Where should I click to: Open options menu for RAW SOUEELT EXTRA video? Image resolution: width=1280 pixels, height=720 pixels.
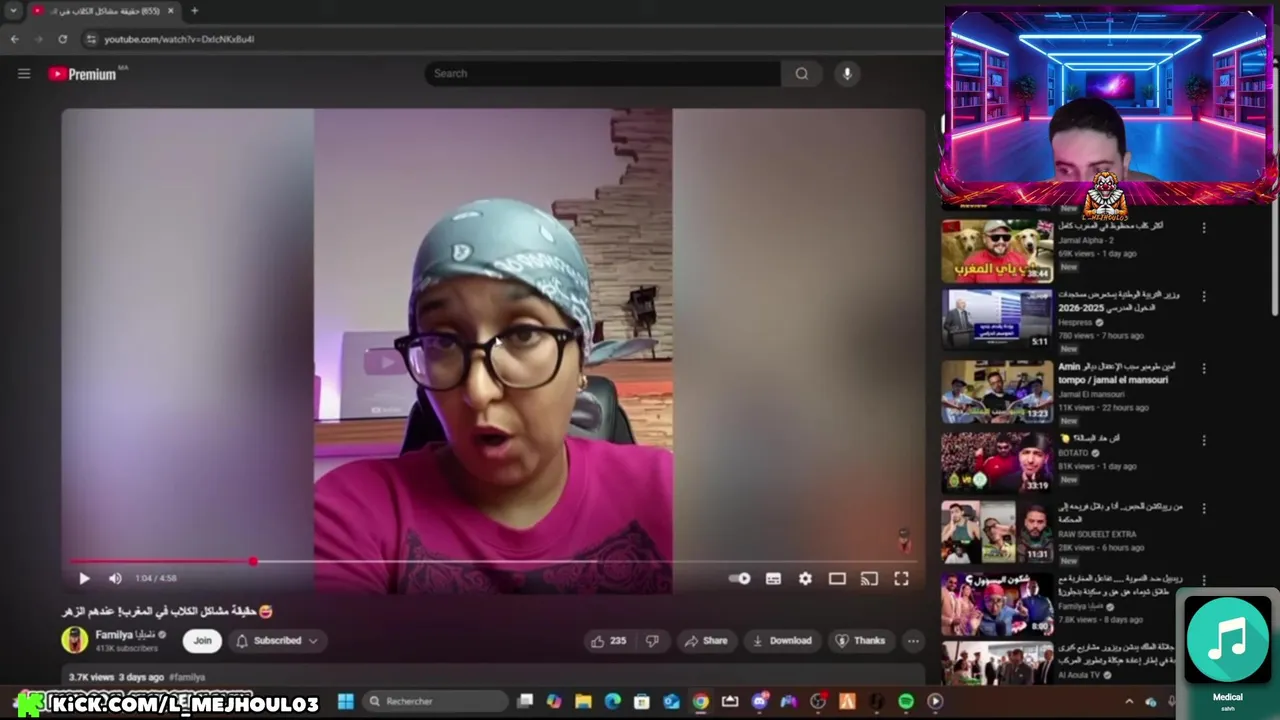1204,509
